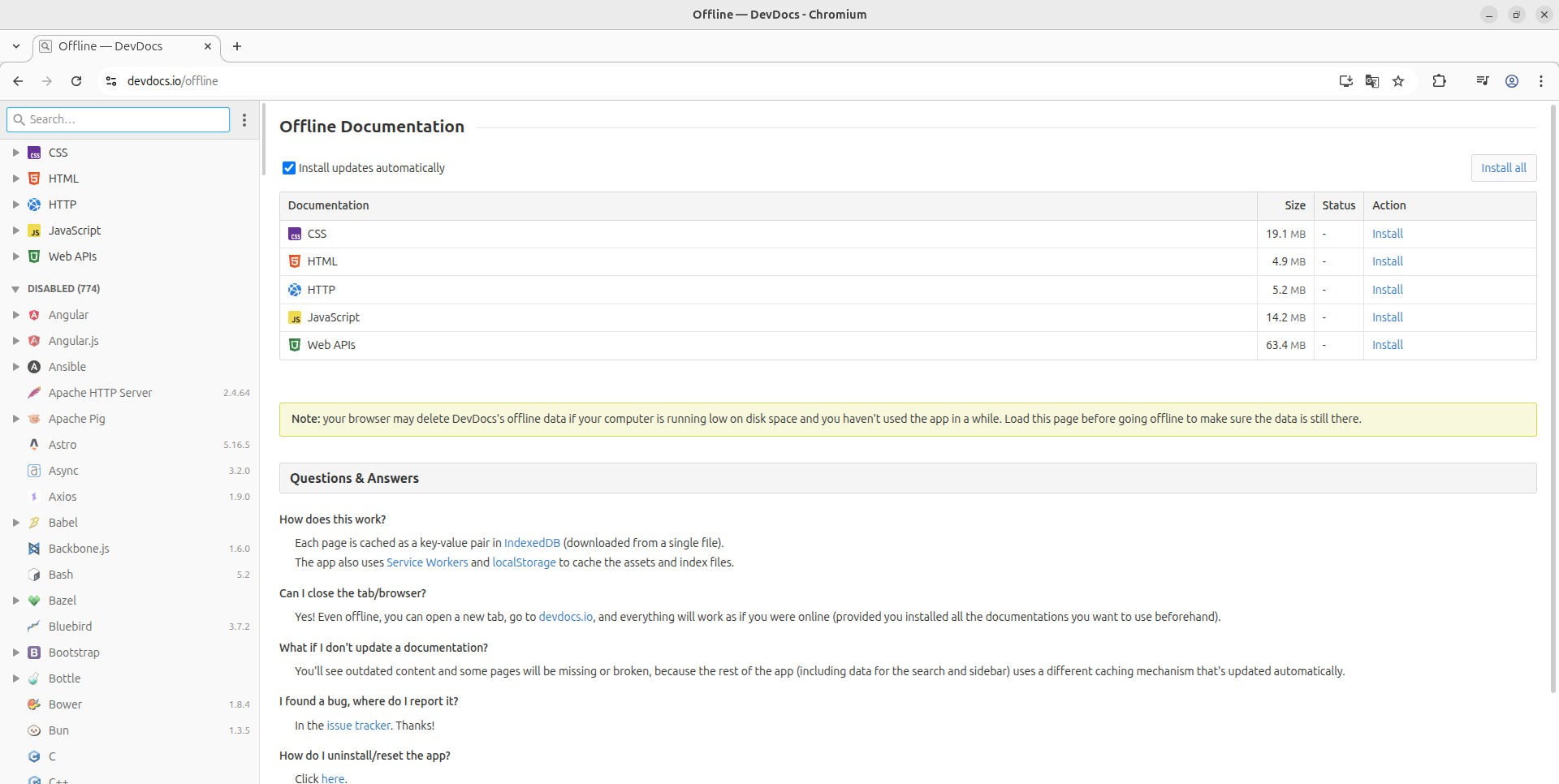Click the translate page icon
The width and height of the screenshot is (1559, 784).
pyautogui.click(x=1372, y=81)
